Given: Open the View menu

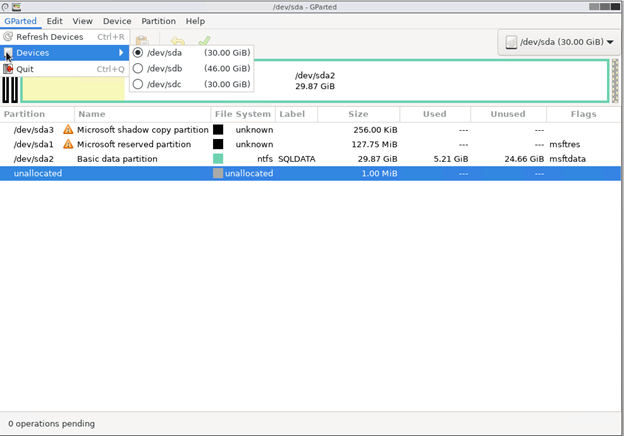Looking at the screenshot, I should pos(82,21).
